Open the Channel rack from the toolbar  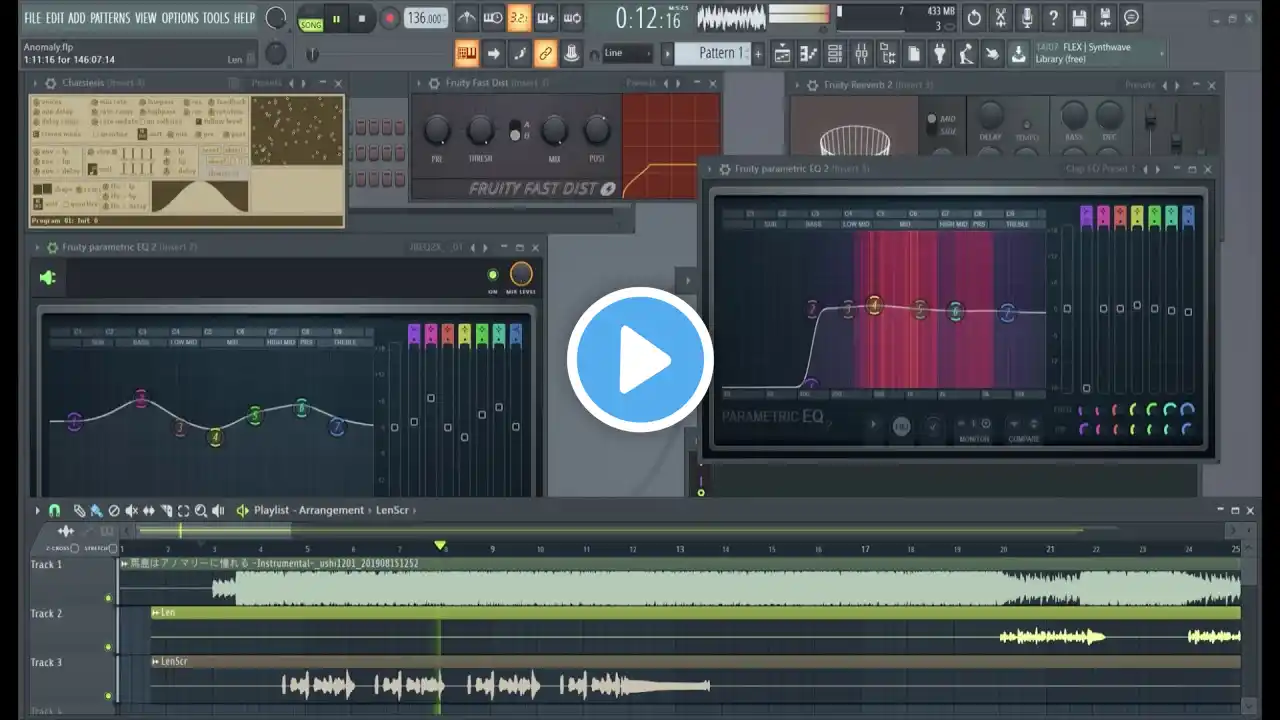coord(834,53)
